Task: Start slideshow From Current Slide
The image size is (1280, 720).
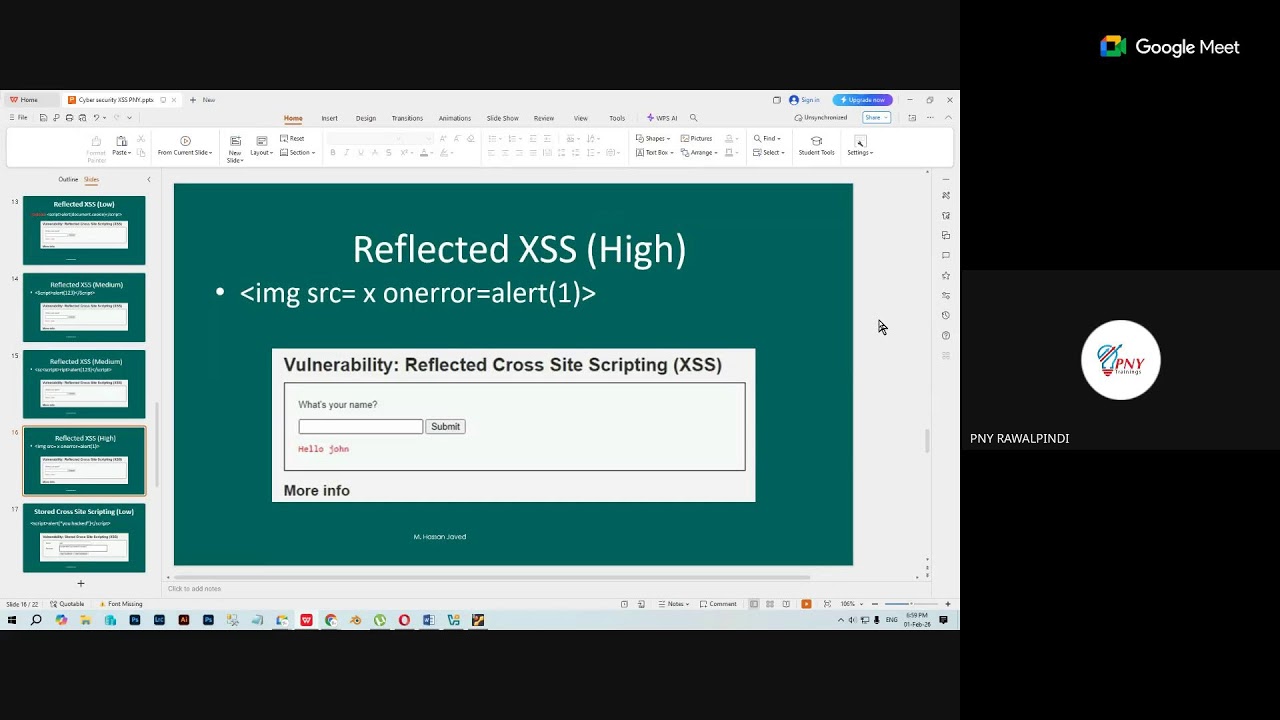Action: (x=185, y=146)
